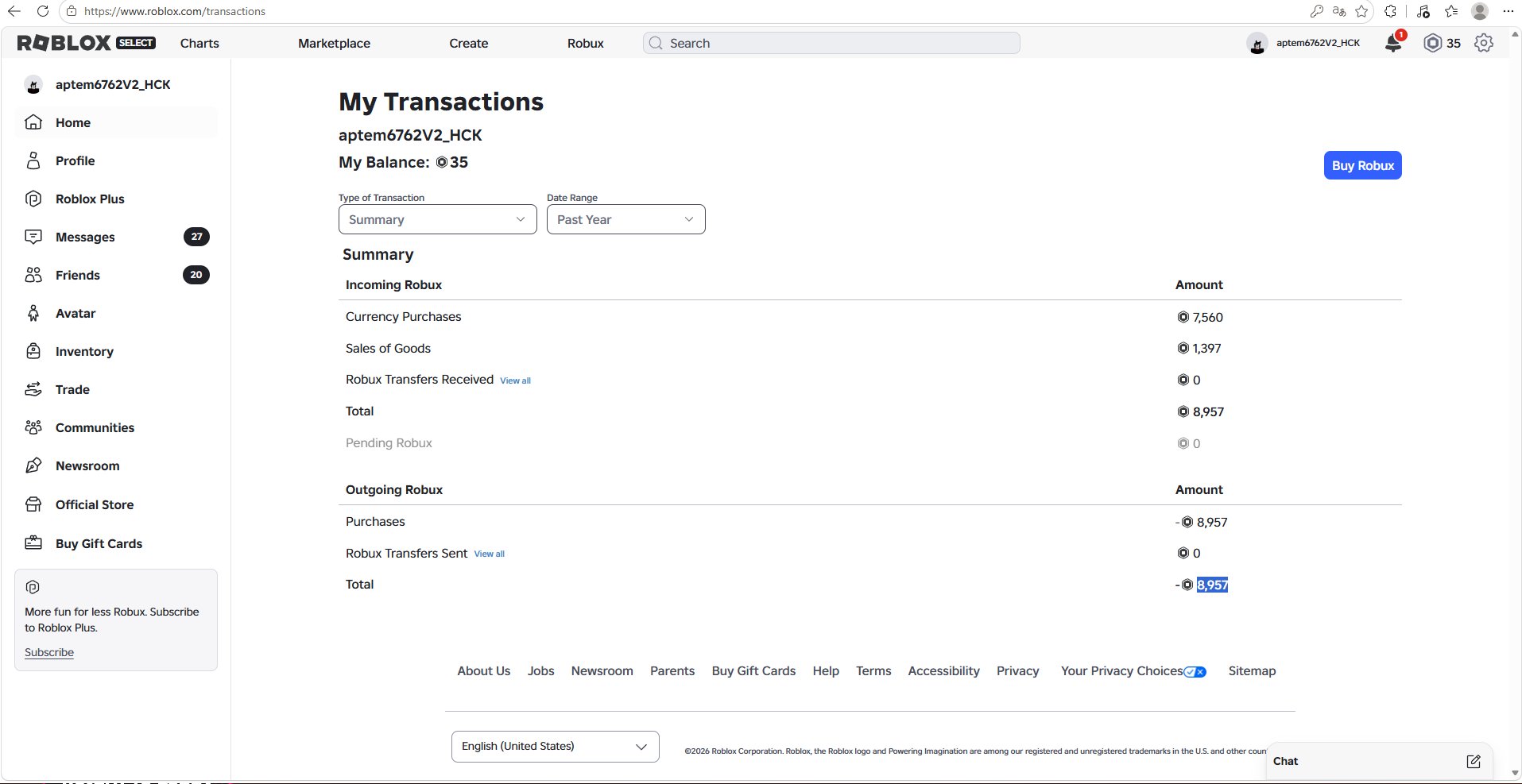
Task: Click the Messages count badge 27
Action: click(196, 237)
